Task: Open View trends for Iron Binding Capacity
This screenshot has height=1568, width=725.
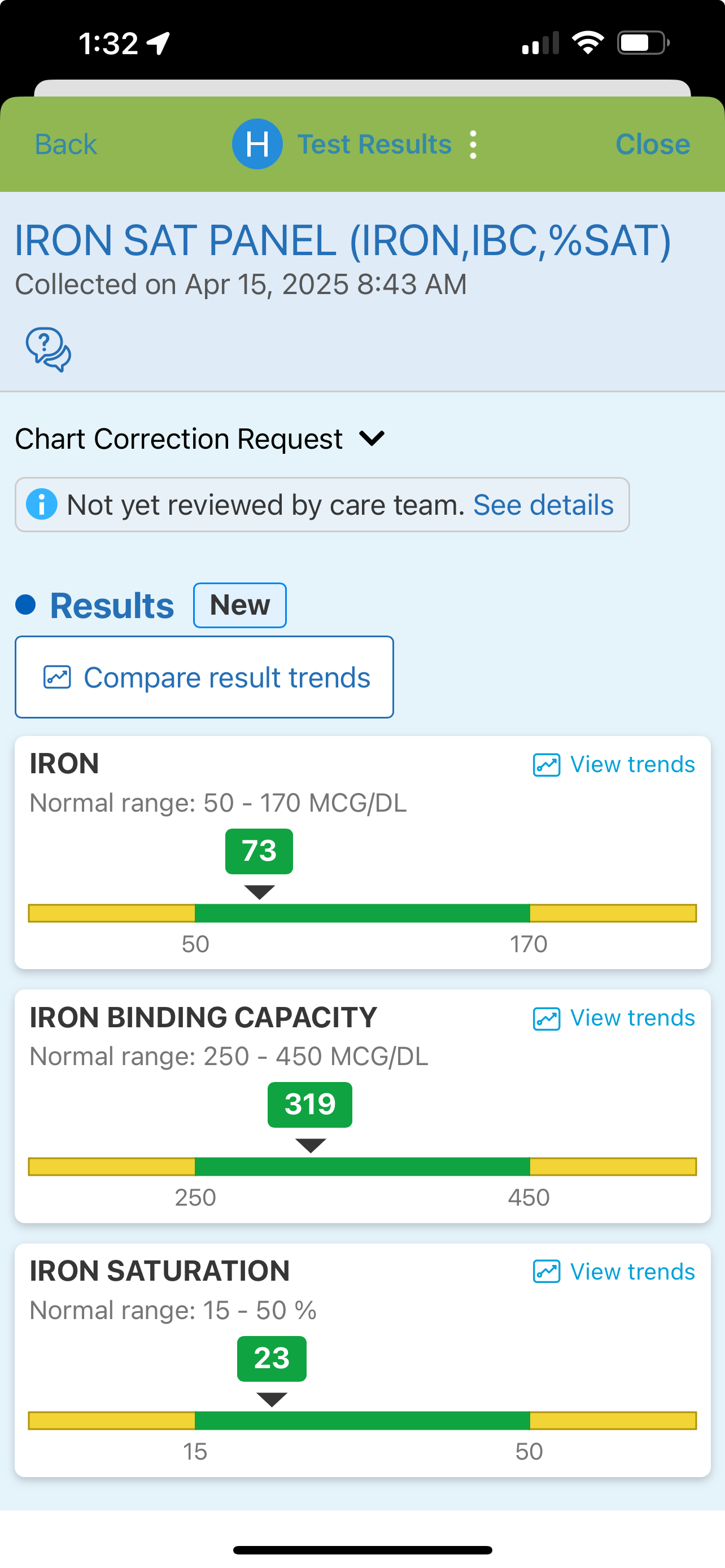Action: pos(632,1018)
